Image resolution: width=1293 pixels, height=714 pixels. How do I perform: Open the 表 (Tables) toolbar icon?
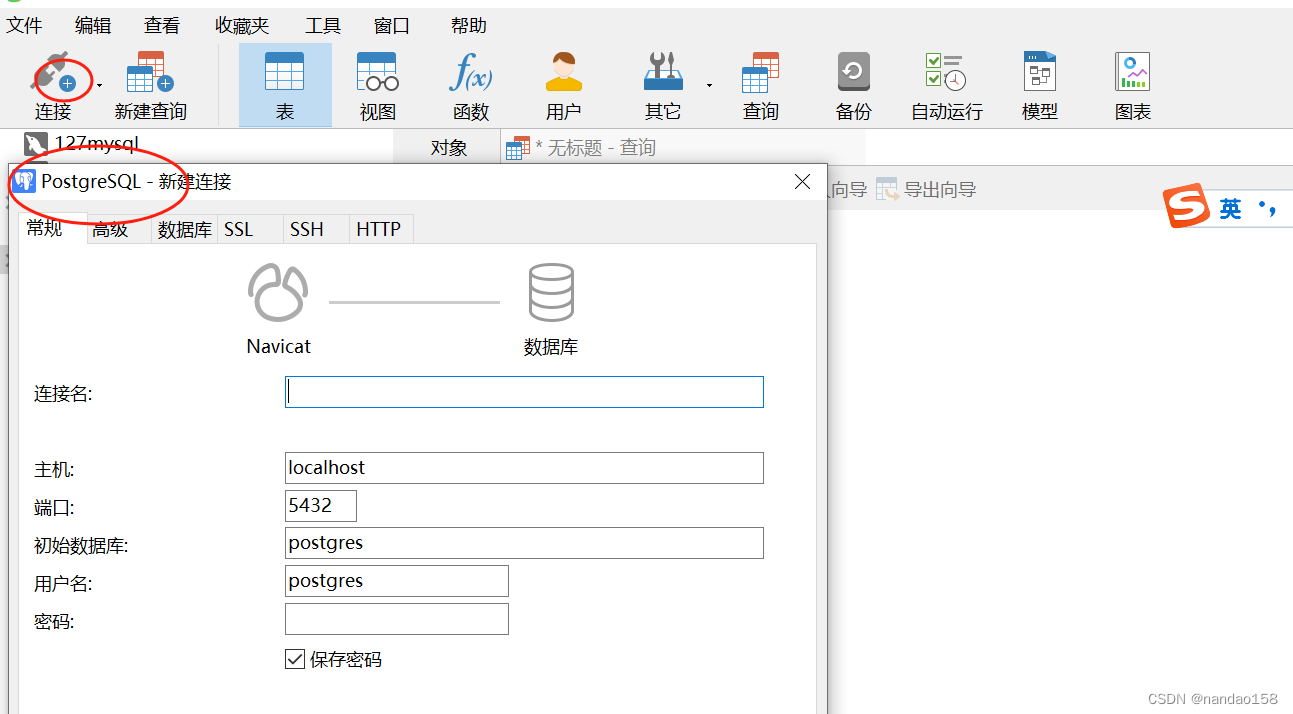pyautogui.click(x=284, y=85)
